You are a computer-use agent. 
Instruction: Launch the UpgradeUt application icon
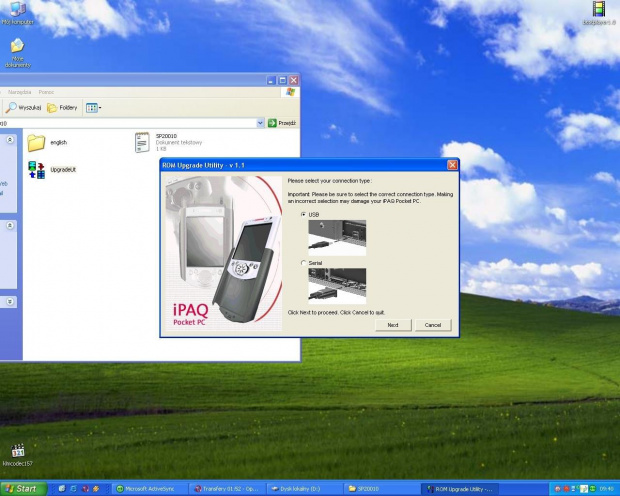(37, 169)
